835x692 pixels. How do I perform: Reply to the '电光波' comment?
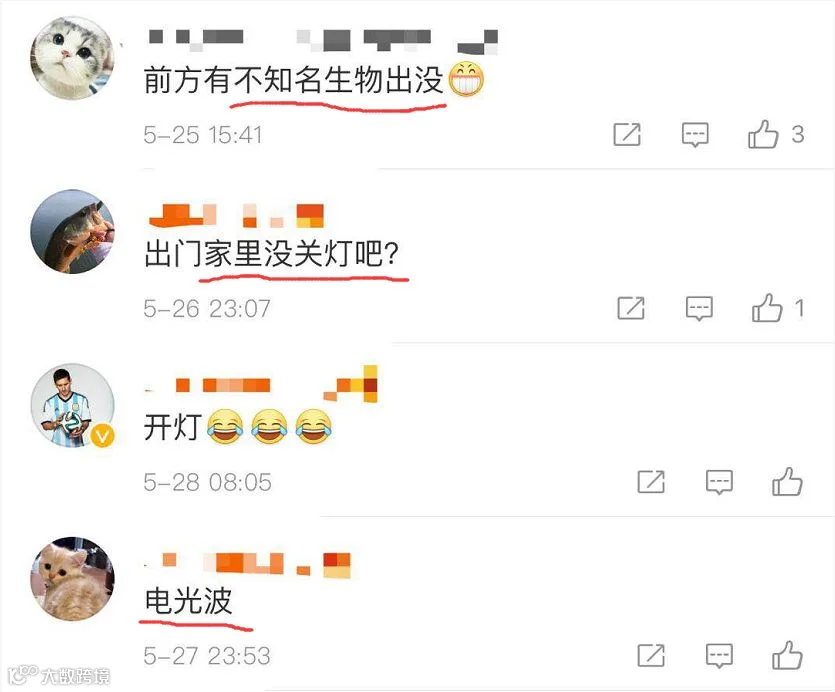pyautogui.click(x=719, y=656)
